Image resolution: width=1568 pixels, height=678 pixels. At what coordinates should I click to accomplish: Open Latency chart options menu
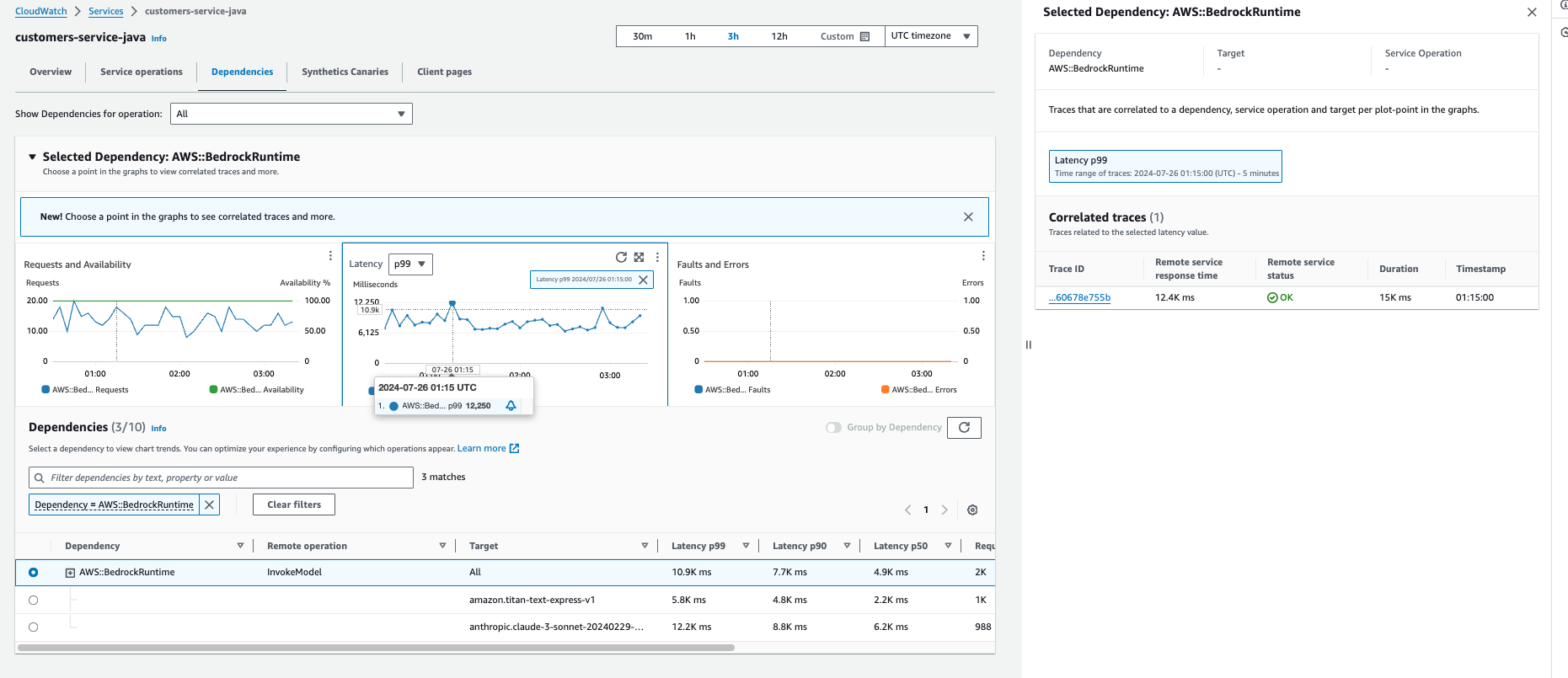(657, 258)
